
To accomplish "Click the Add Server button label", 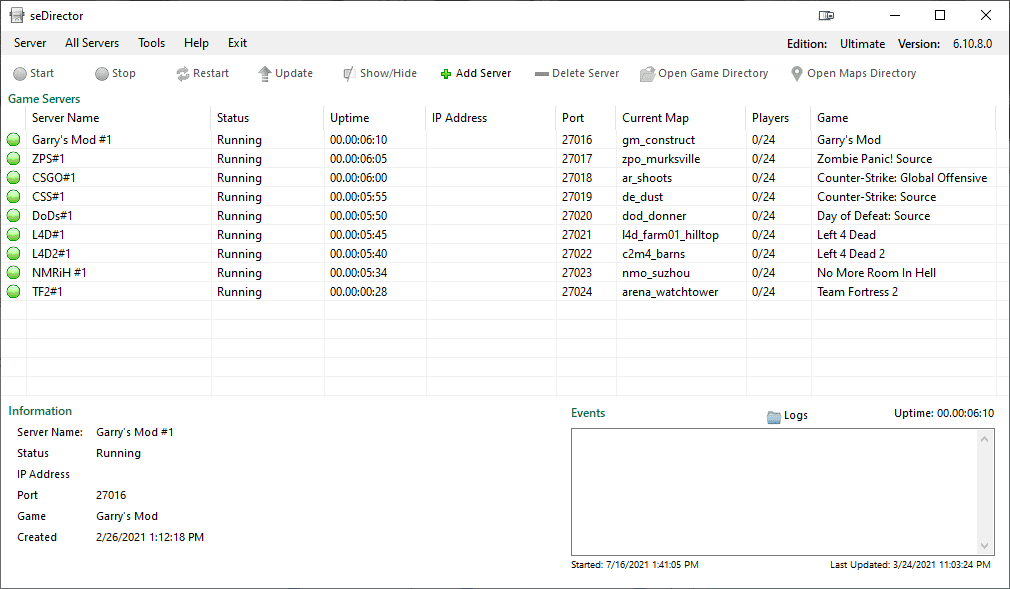I will pos(484,73).
